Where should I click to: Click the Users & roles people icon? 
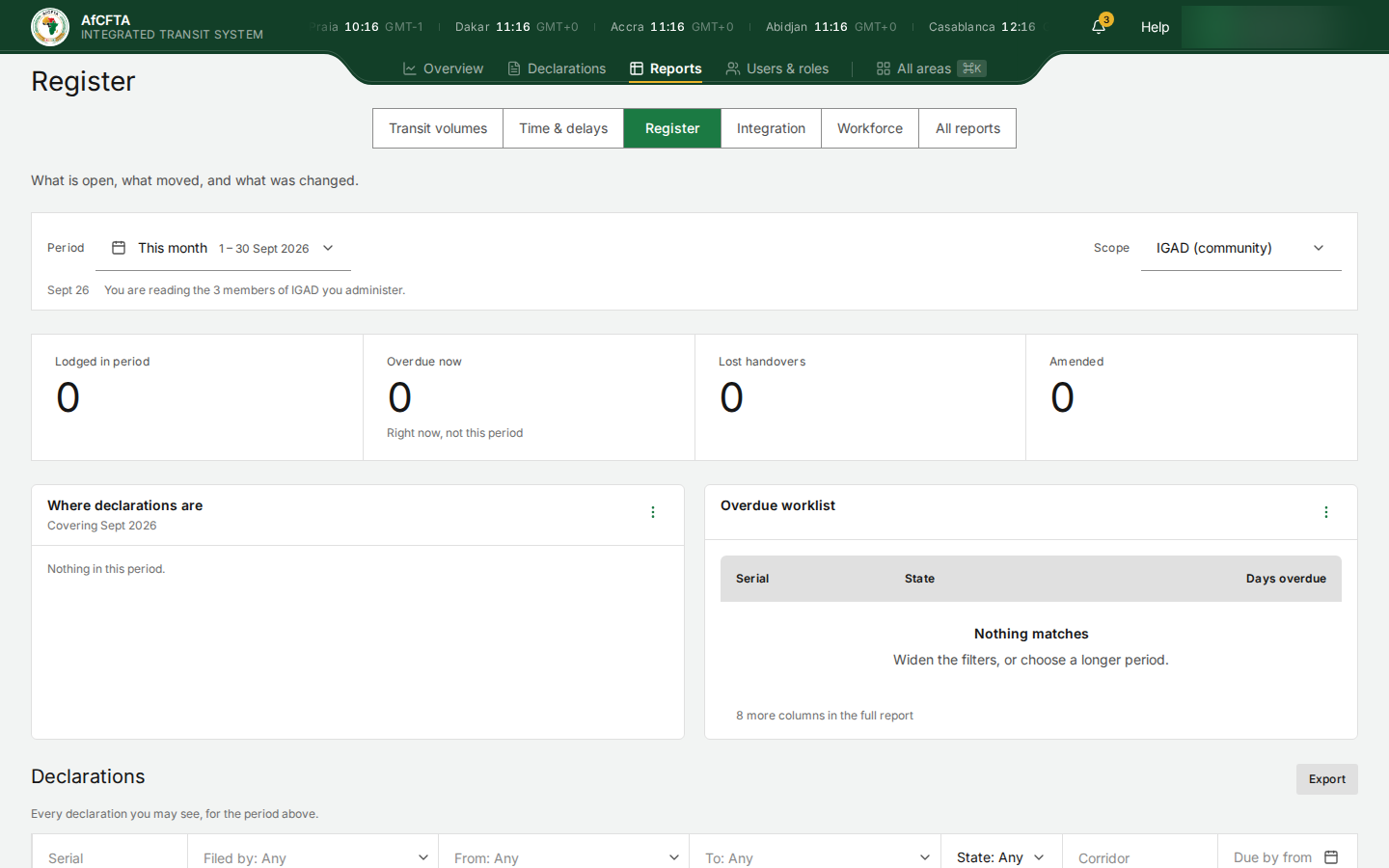coord(733,68)
